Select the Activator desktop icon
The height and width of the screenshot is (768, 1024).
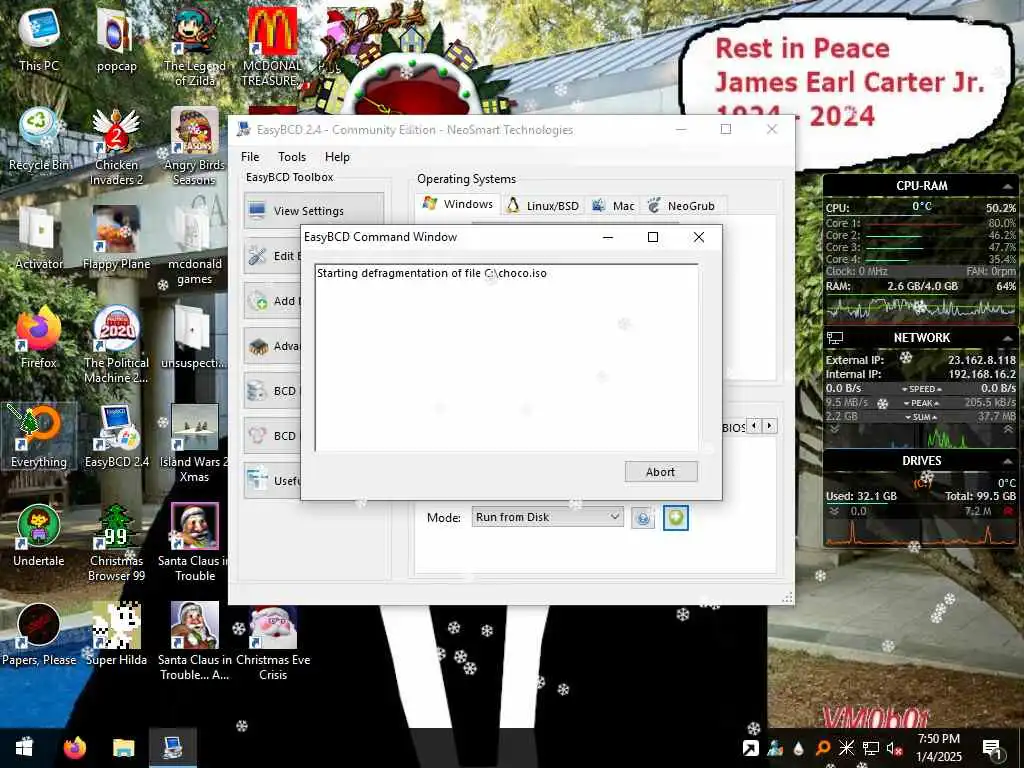39,238
